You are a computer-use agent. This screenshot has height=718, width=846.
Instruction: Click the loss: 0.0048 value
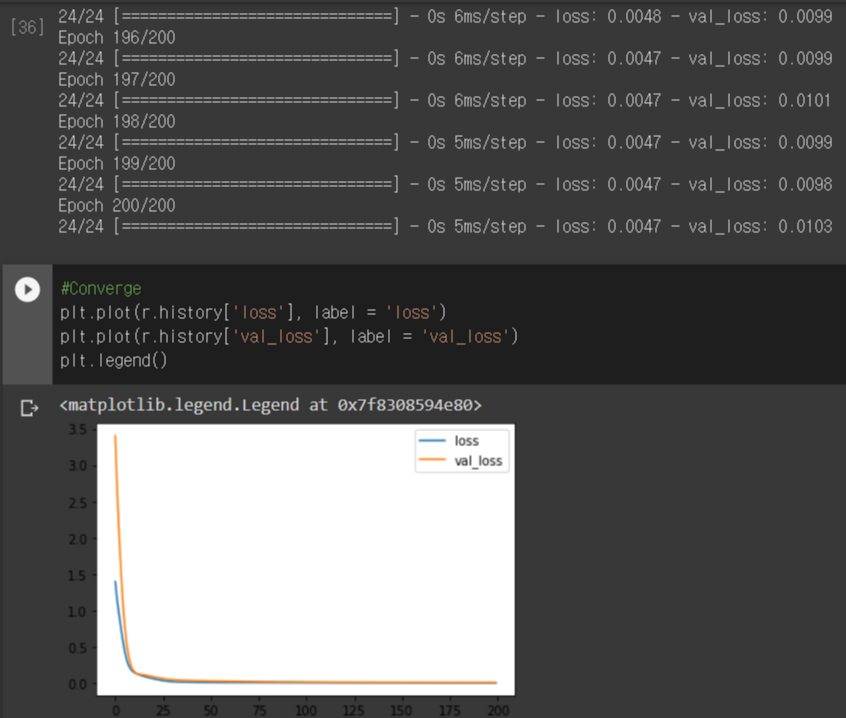tap(608, 17)
